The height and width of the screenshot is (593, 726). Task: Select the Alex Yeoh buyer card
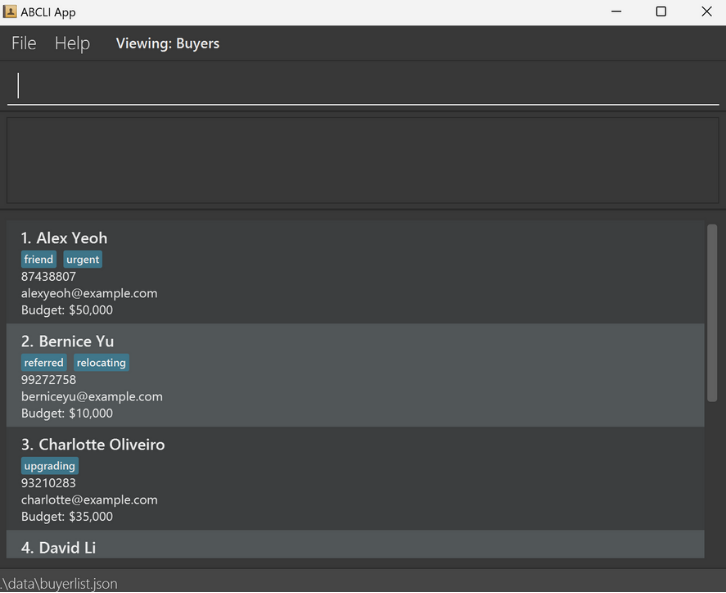(355, 272)
